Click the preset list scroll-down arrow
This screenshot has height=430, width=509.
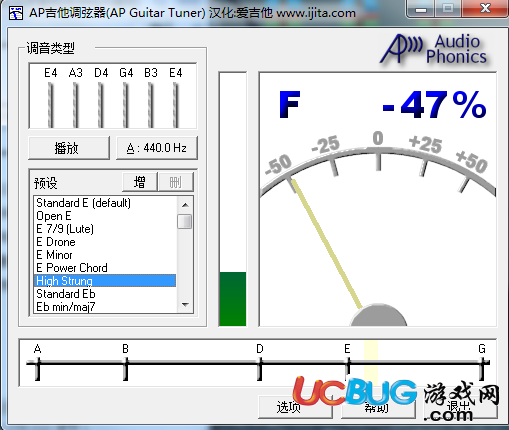pyautogui.click(x=185, y=305)
